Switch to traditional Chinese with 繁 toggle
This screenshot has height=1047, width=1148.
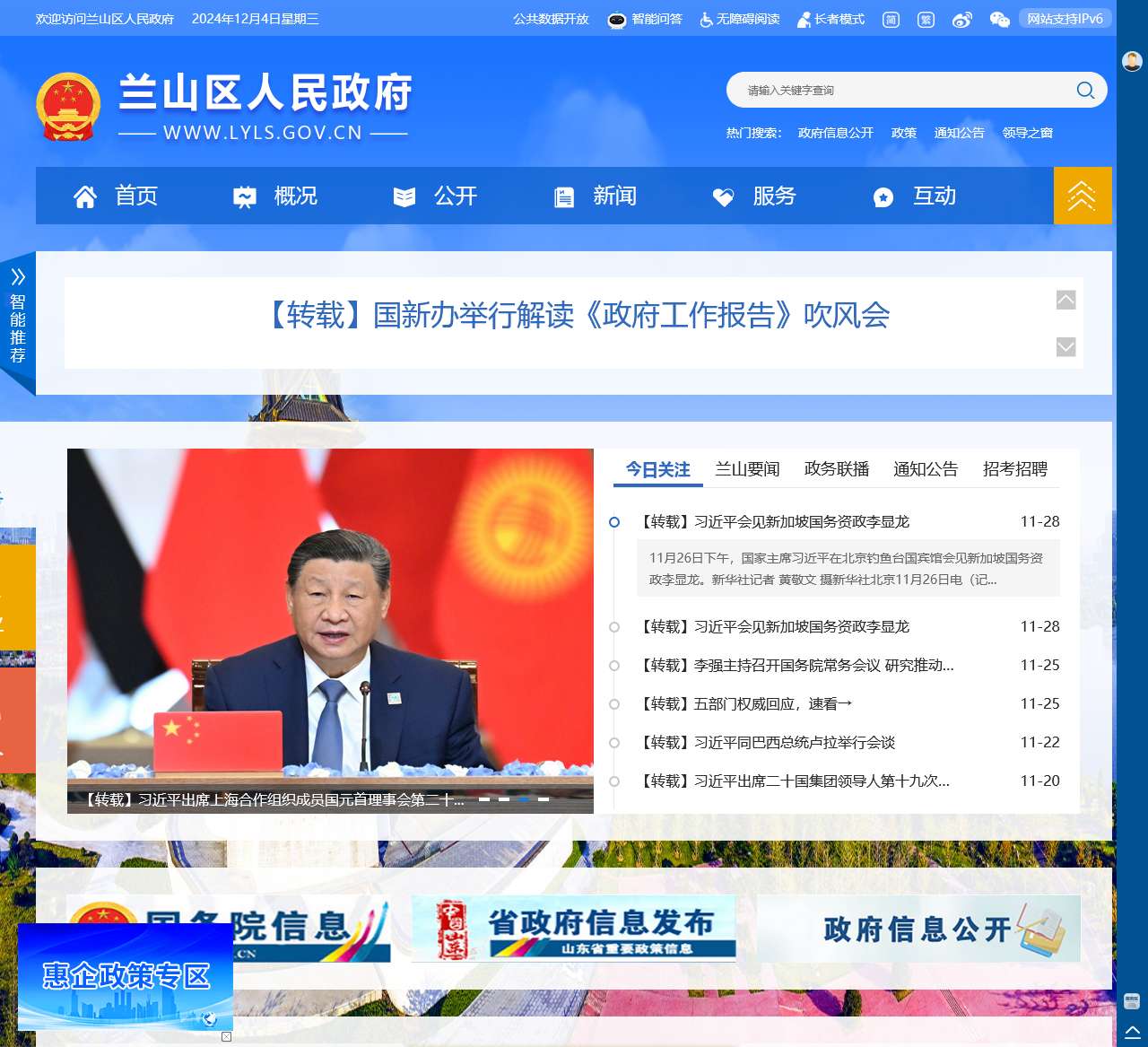926,19
